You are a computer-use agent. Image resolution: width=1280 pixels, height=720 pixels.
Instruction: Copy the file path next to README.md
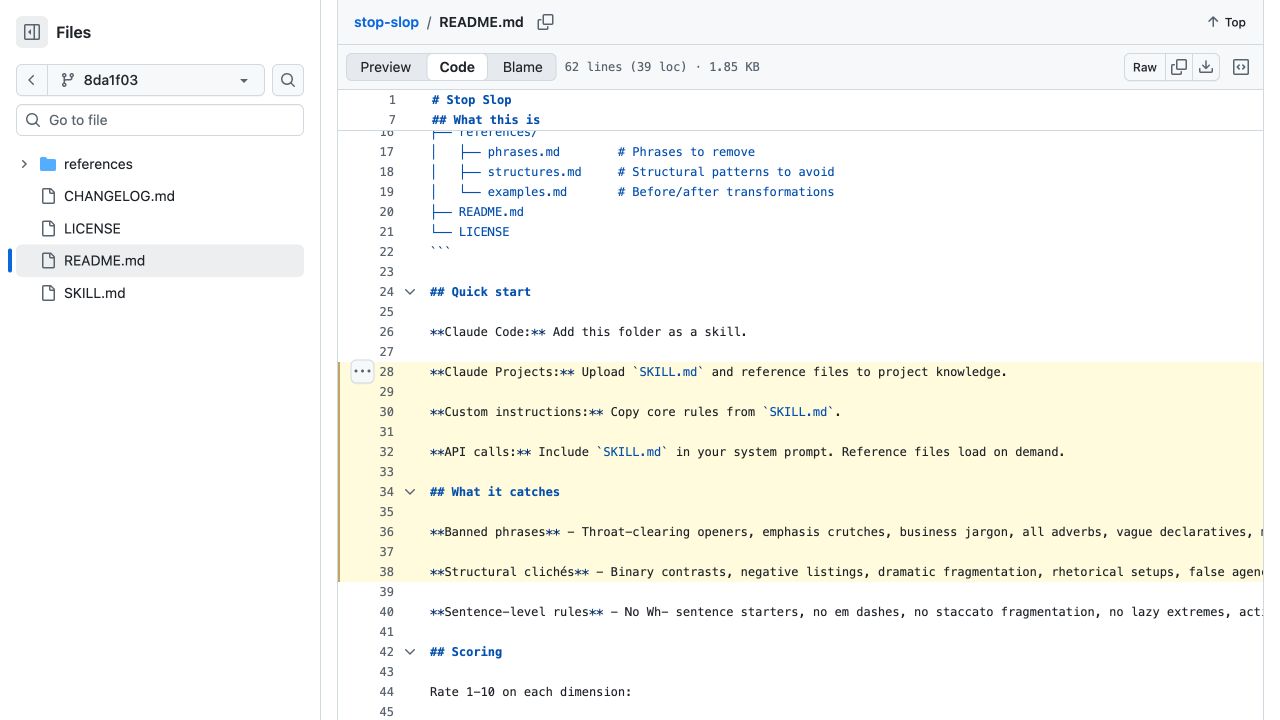click(x=545, y=22)
